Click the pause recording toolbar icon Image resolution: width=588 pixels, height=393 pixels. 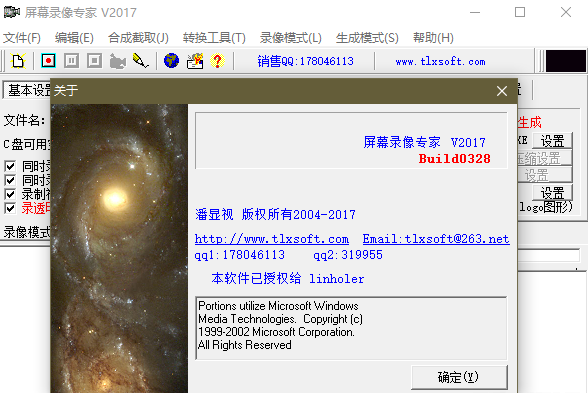(71, 61)
